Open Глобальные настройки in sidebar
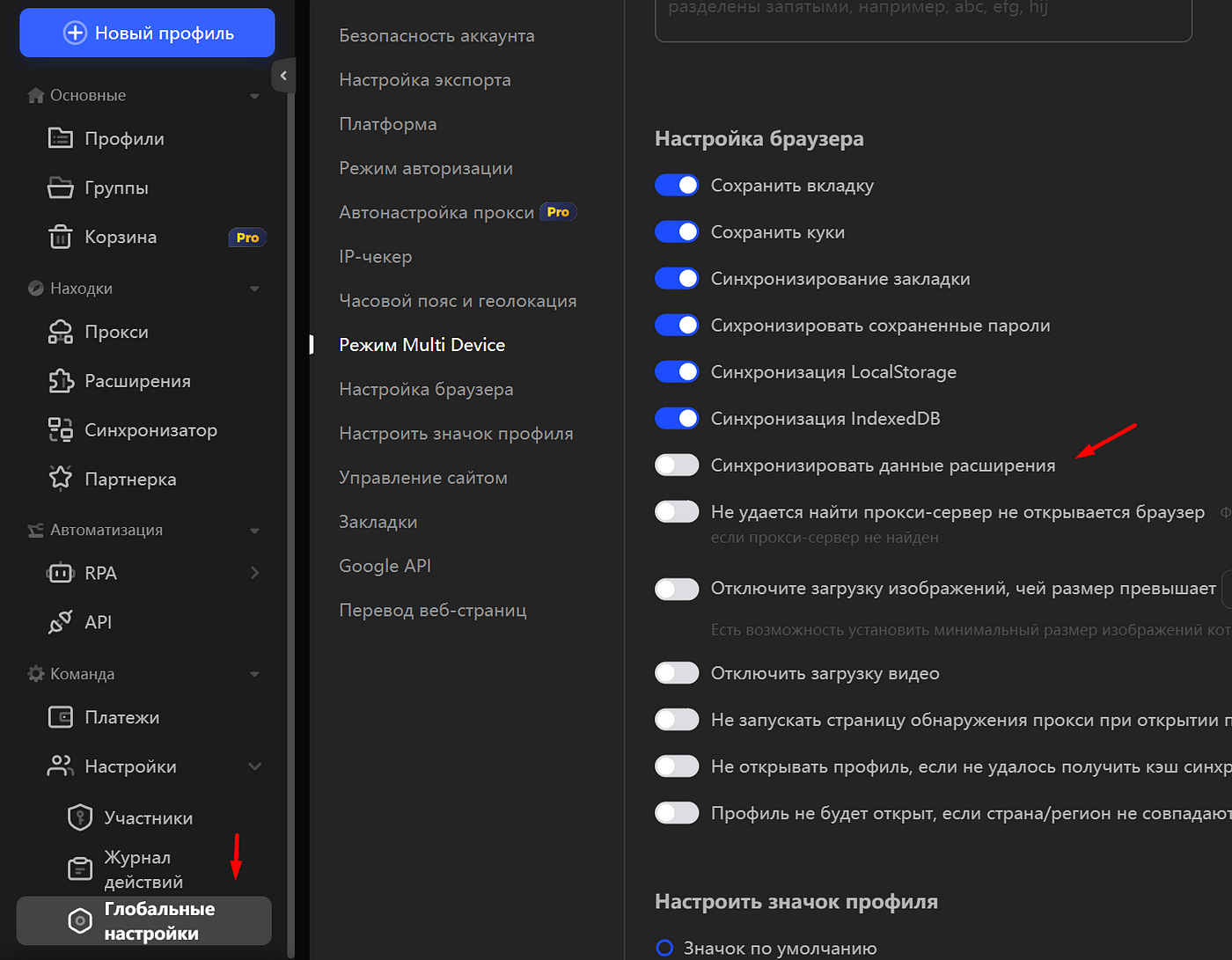Viewport: 1232px width, 960px height. click(x=144, y=921)
